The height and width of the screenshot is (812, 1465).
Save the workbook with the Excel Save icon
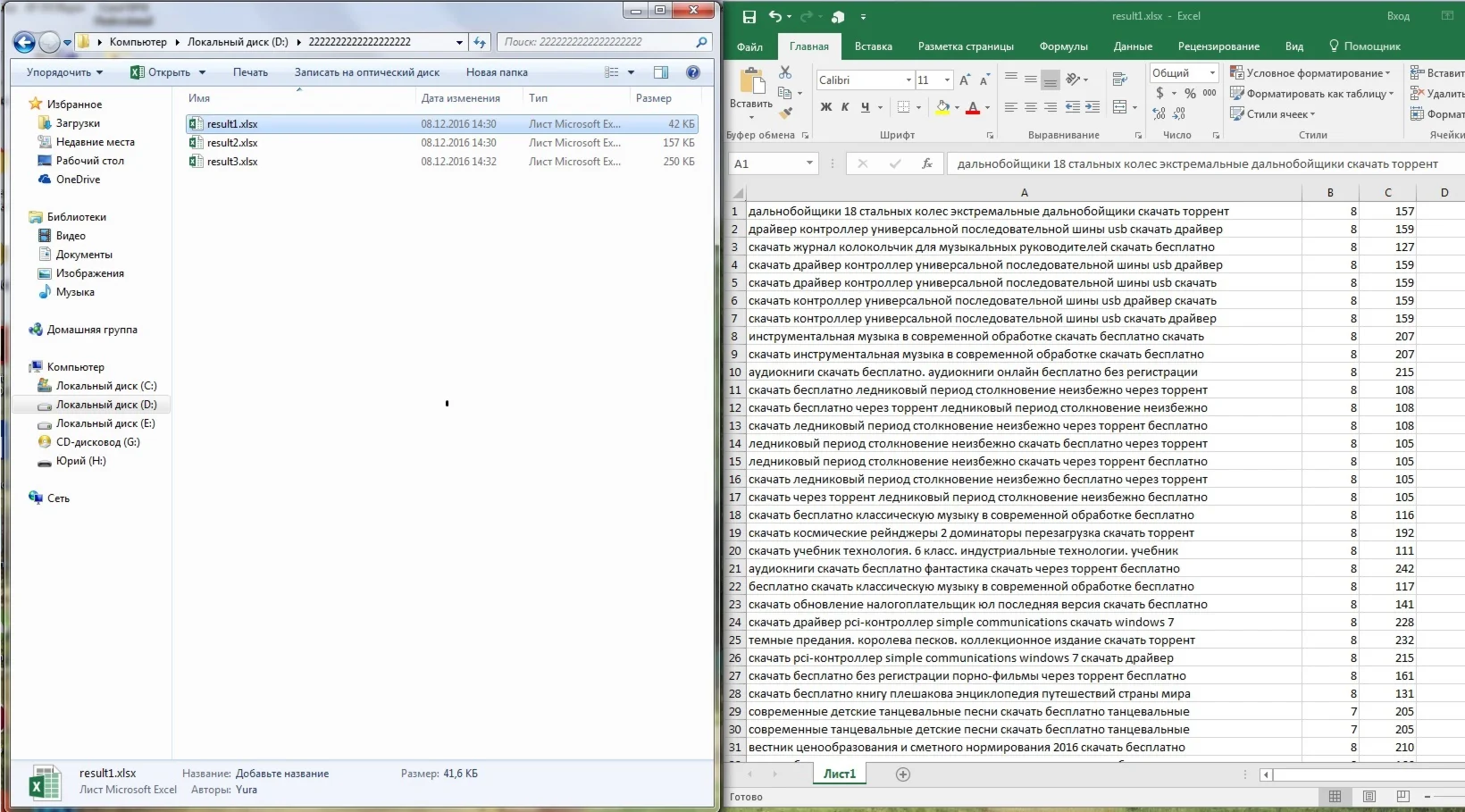749,17
